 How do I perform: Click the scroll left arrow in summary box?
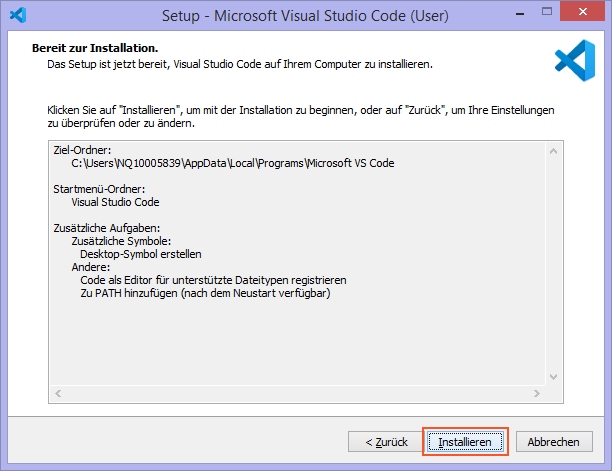pyautogui.click(x=58, y=393)
